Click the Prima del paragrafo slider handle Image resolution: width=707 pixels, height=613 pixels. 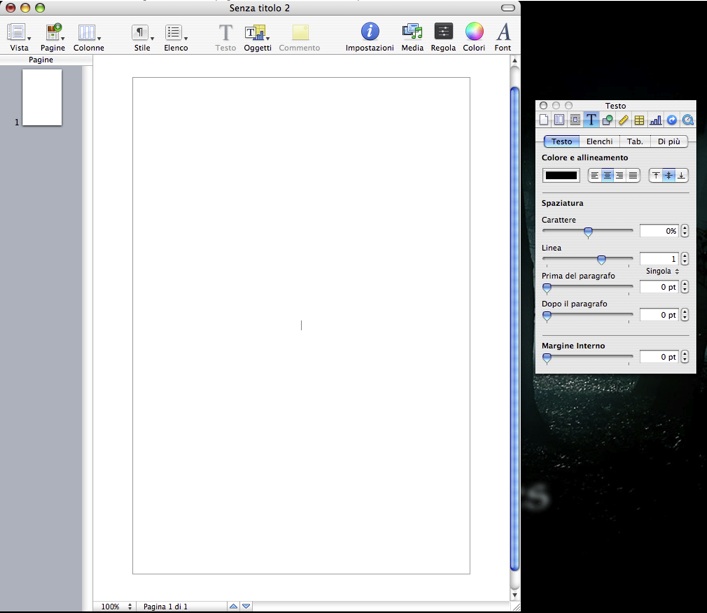point(547,288)
